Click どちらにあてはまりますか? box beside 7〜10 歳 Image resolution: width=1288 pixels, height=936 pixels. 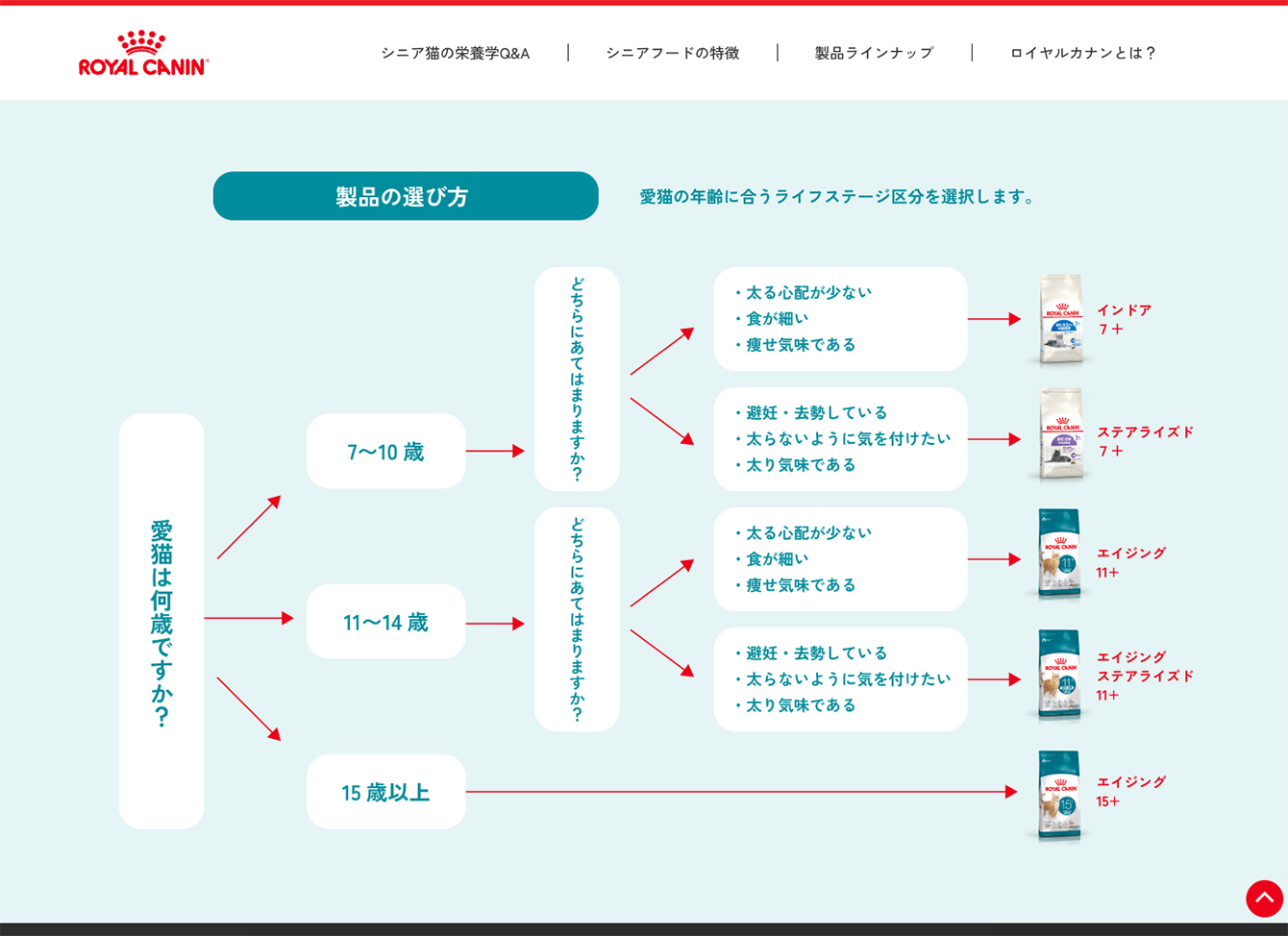click(577, 379)
